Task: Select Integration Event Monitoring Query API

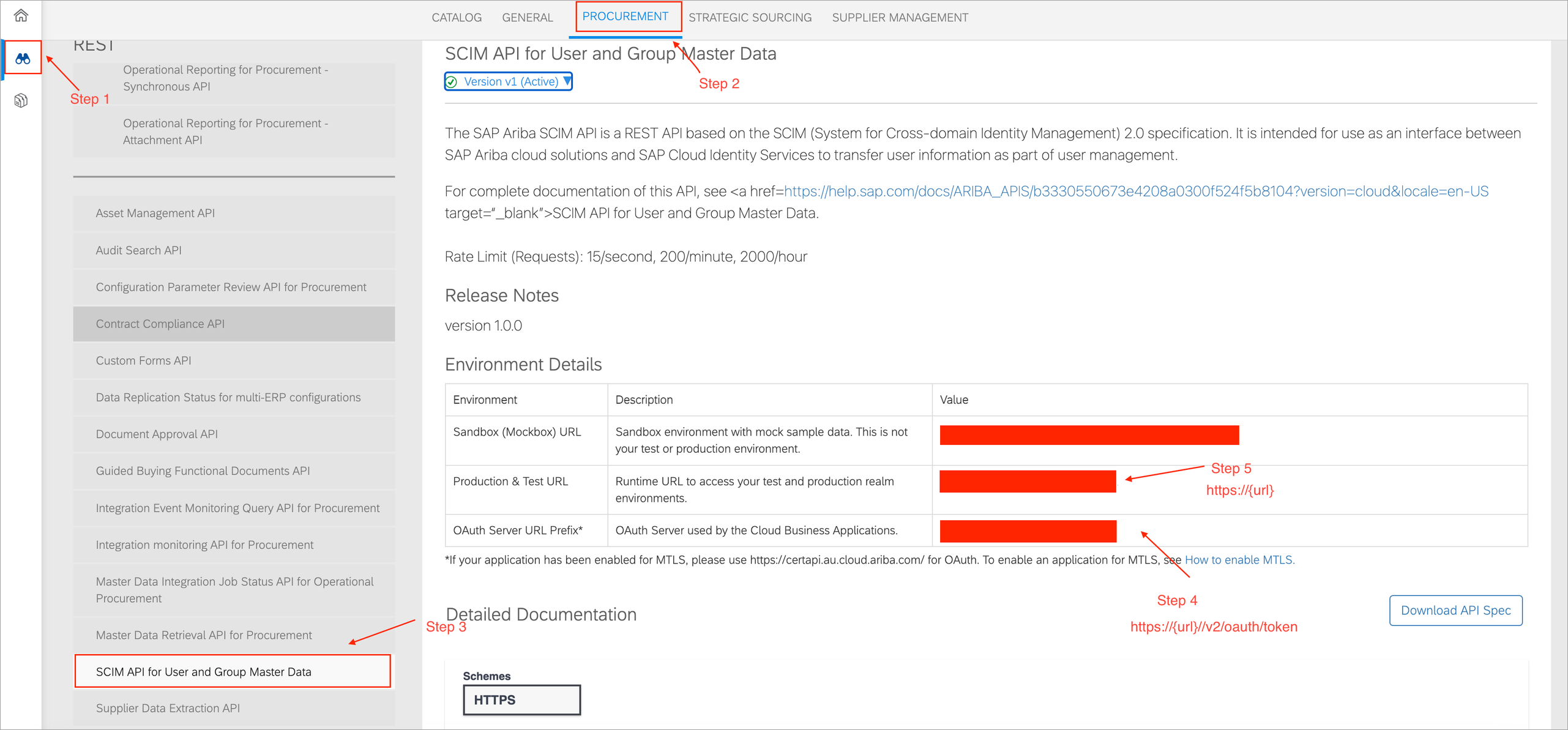Action: 234,508
